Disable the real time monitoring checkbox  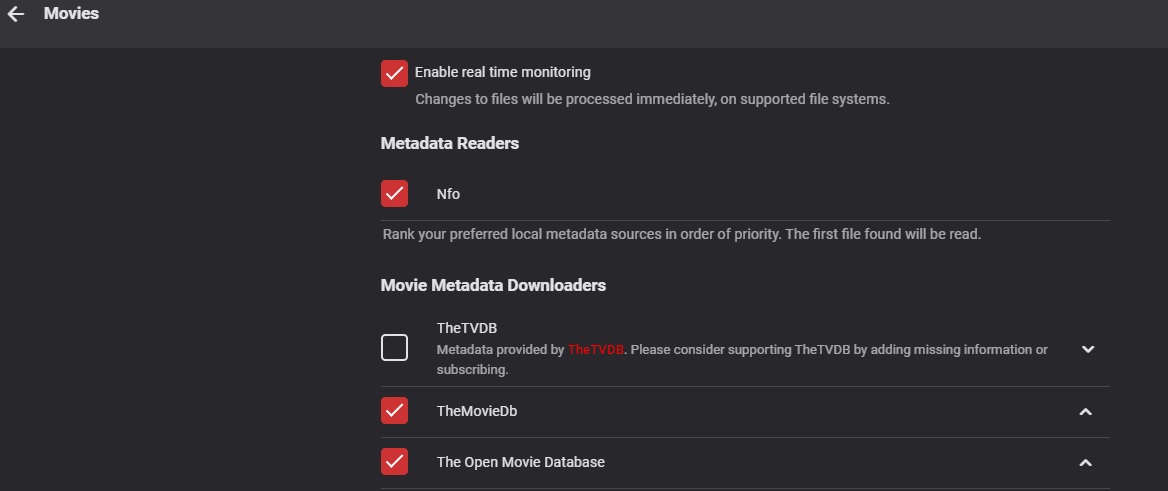(x=394, y=73)
